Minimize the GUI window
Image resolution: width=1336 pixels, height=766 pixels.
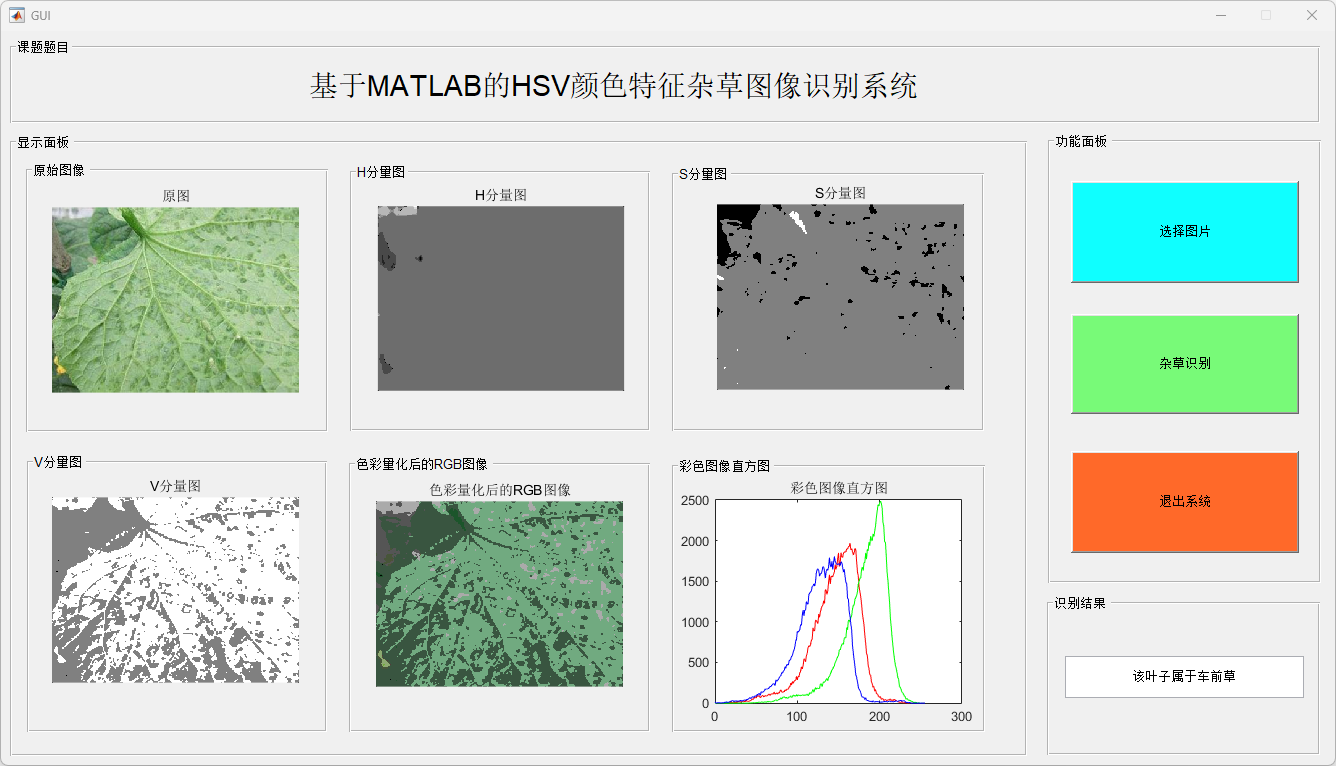coord(1221,15)
